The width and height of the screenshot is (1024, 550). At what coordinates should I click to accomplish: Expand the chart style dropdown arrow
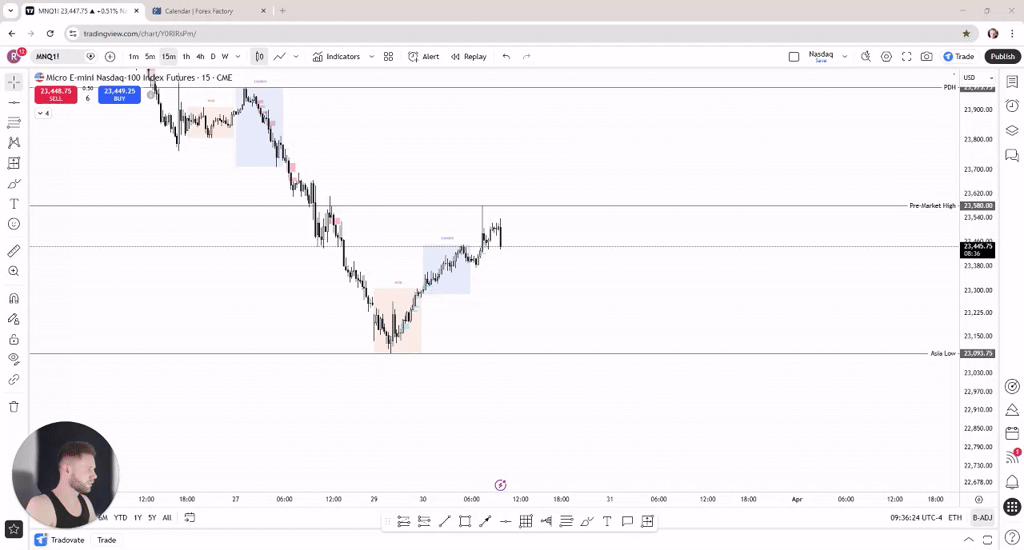[296, 57]
